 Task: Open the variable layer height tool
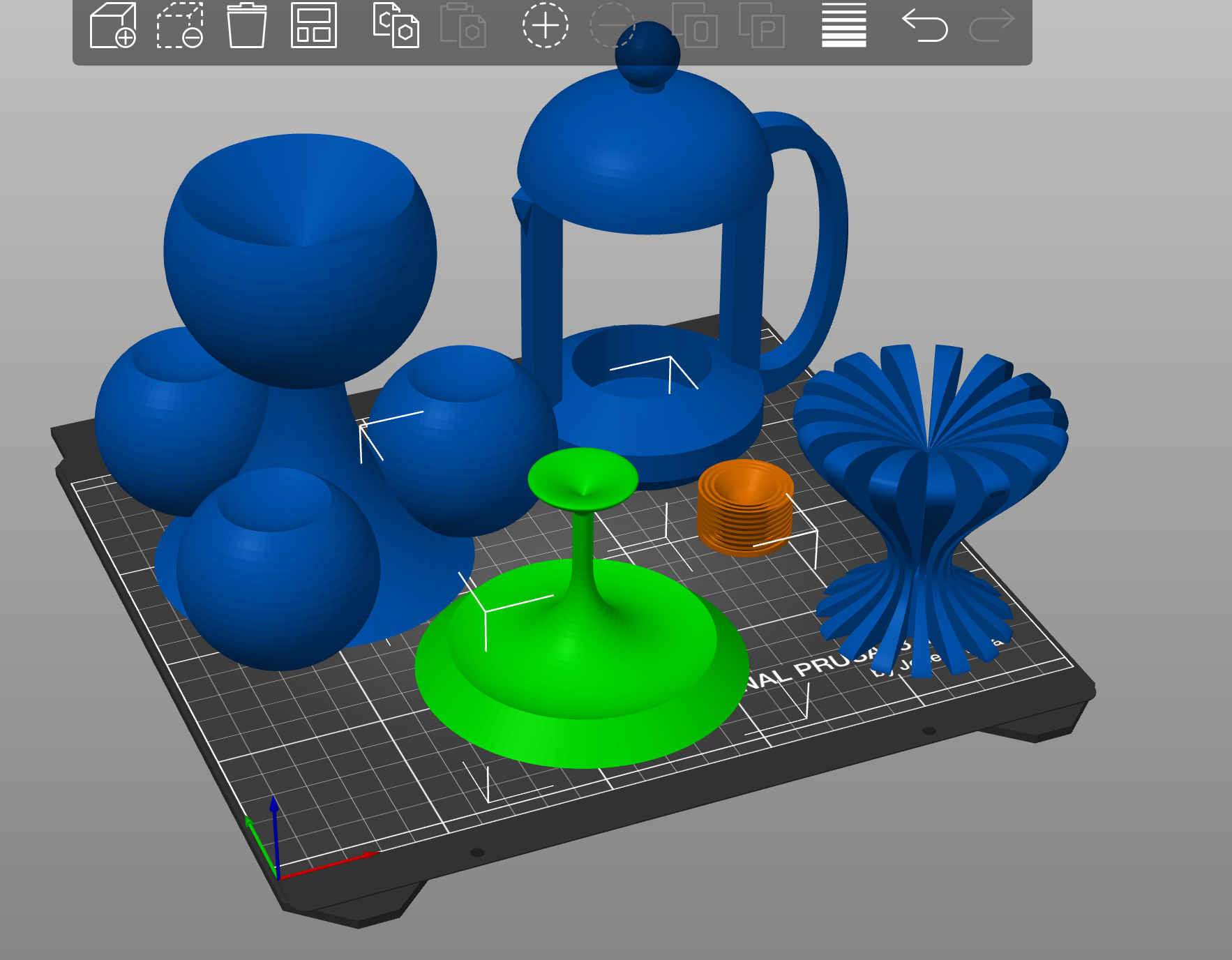[844, 25]
